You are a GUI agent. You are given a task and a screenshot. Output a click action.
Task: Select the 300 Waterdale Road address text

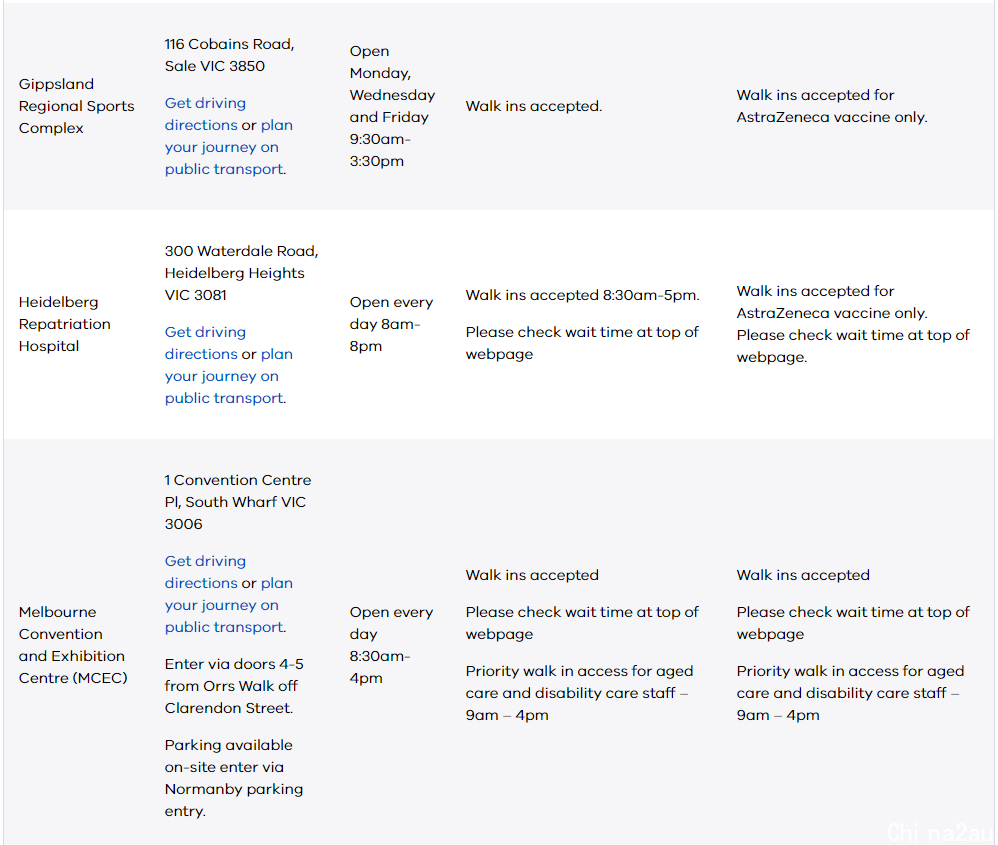(241, 273)
